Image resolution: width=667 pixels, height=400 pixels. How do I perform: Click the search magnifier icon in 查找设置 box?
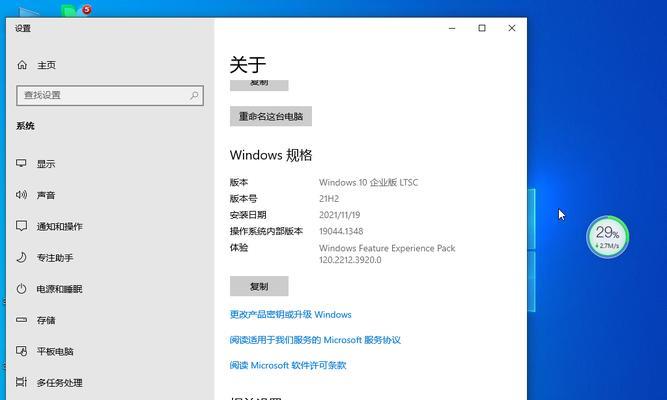tap(194, 95)
